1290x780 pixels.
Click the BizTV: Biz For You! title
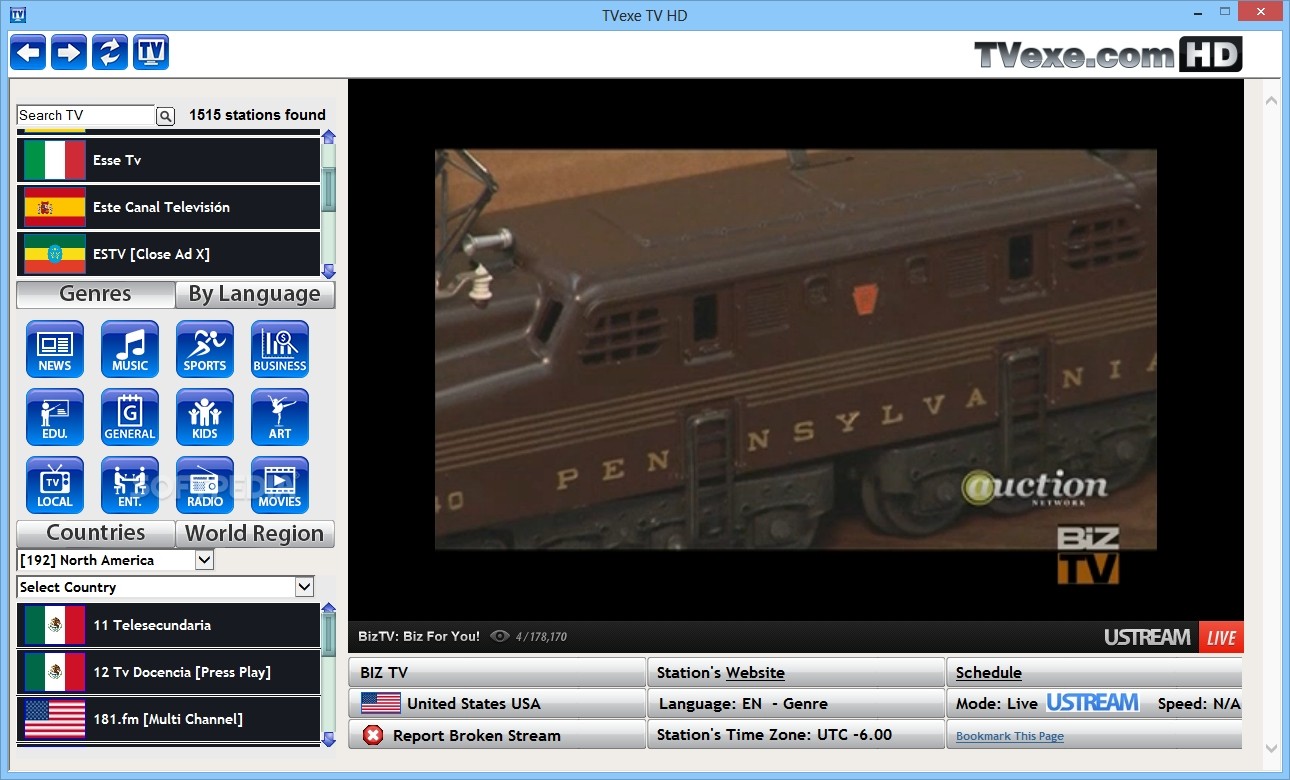point(419,636)
